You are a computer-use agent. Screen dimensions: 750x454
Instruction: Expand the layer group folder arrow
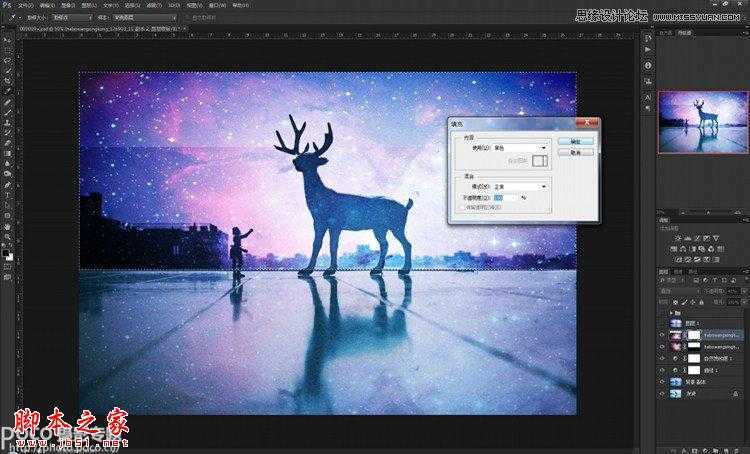(671, 312)
